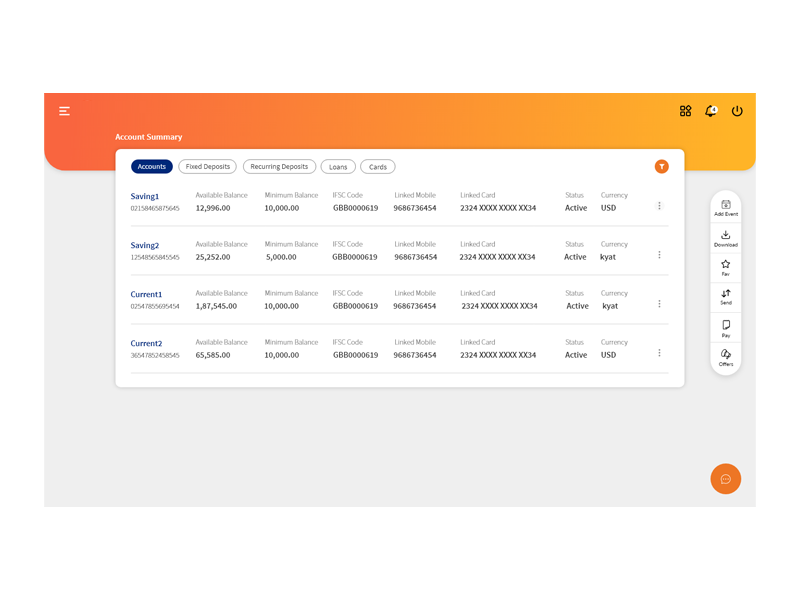Click the Add Event icon
The height and width of the screenshot is (600, 800).
(726, 208)
